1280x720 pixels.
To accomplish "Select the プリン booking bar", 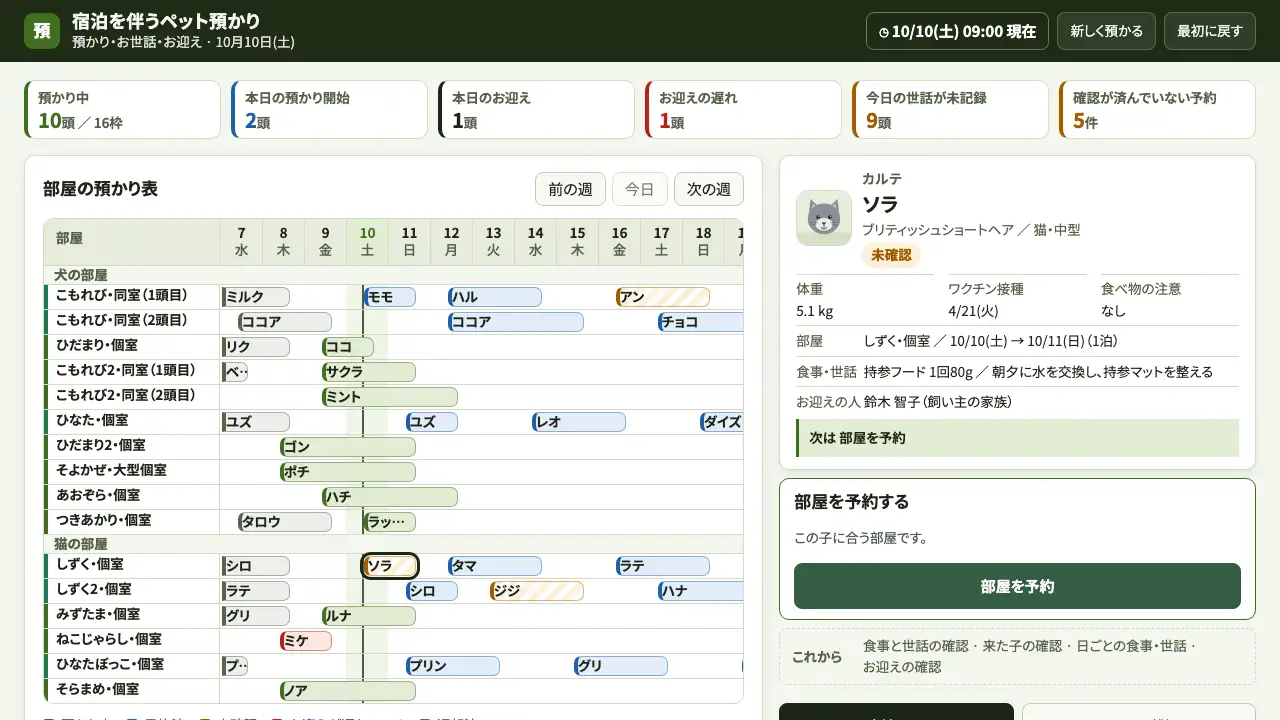I will pyautogui.click(x=453, y=666).
